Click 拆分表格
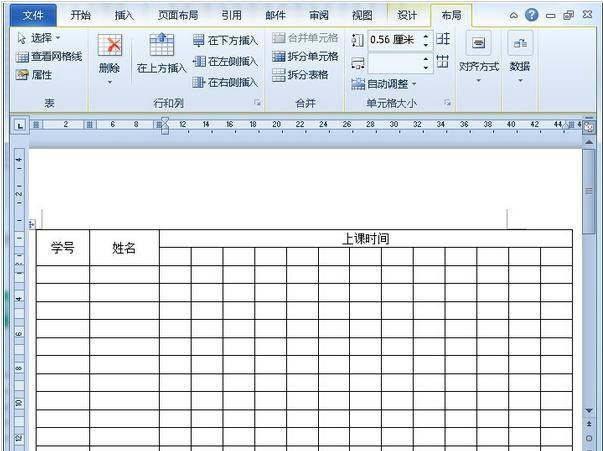This screenshot has height=451, width=603. 300,75
